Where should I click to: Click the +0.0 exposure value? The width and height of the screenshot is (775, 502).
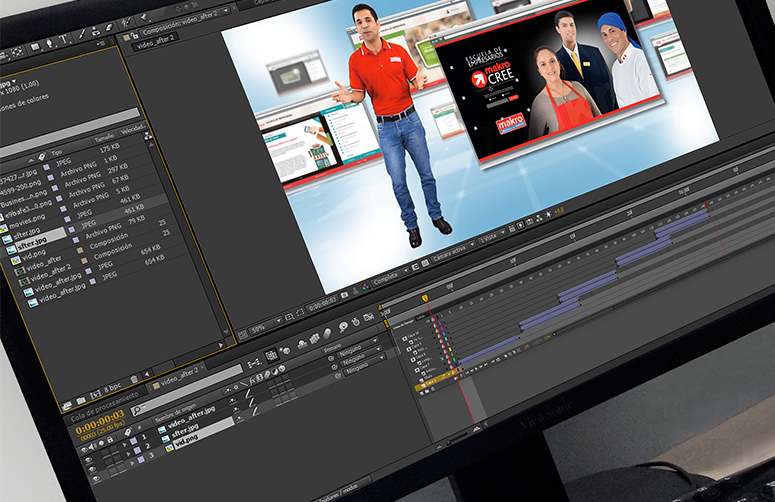click(559, 211)
